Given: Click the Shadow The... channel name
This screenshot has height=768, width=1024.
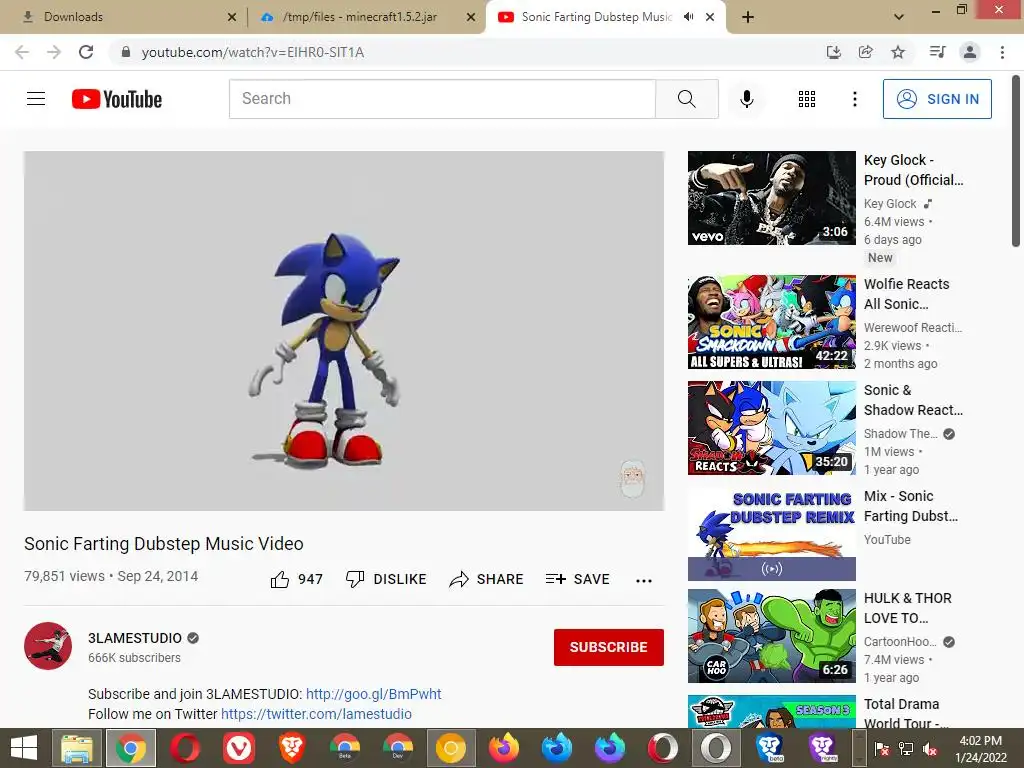Looking at the screenshot, I should click(x=901, y=434).
